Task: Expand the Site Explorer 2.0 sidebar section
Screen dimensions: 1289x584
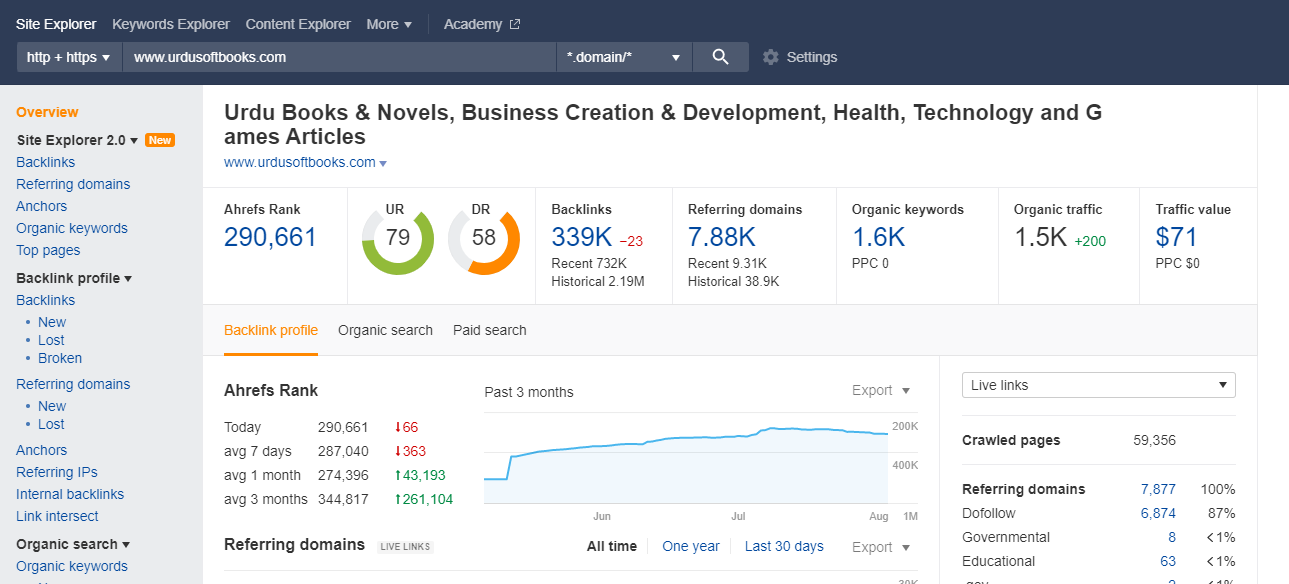Action: point(77,140)
